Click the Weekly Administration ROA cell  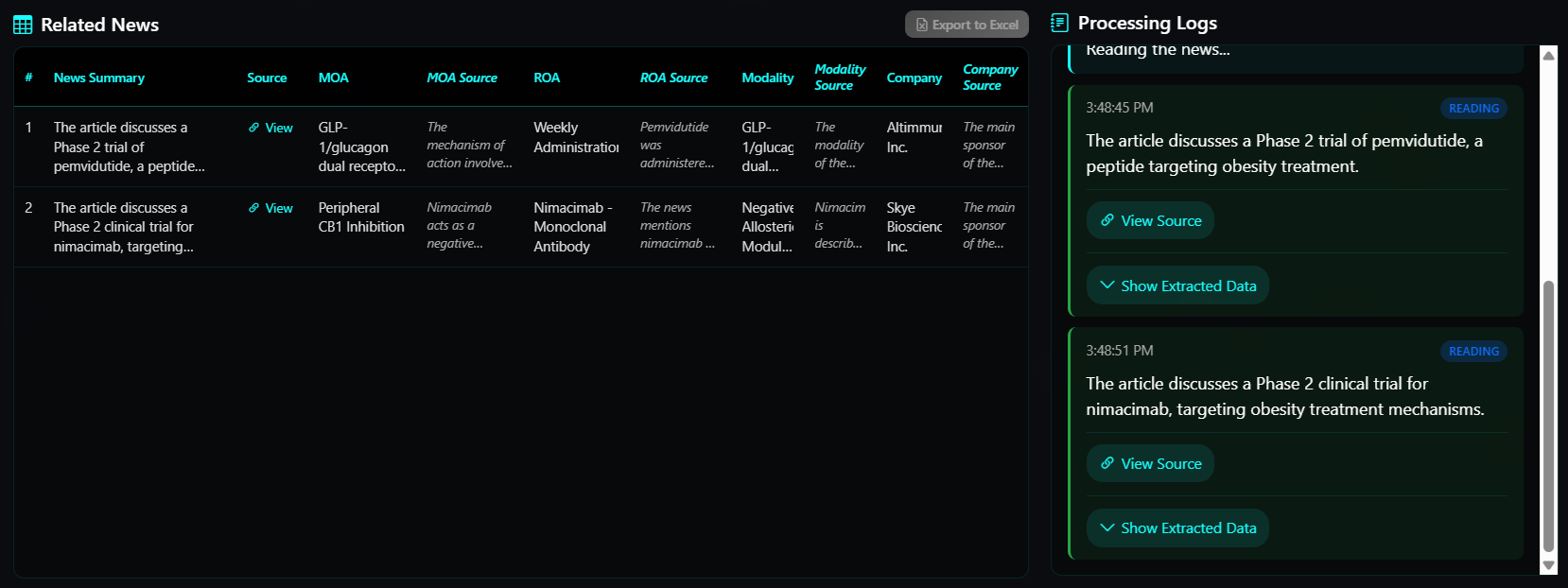pyautogui.click(x=576, y=137)
